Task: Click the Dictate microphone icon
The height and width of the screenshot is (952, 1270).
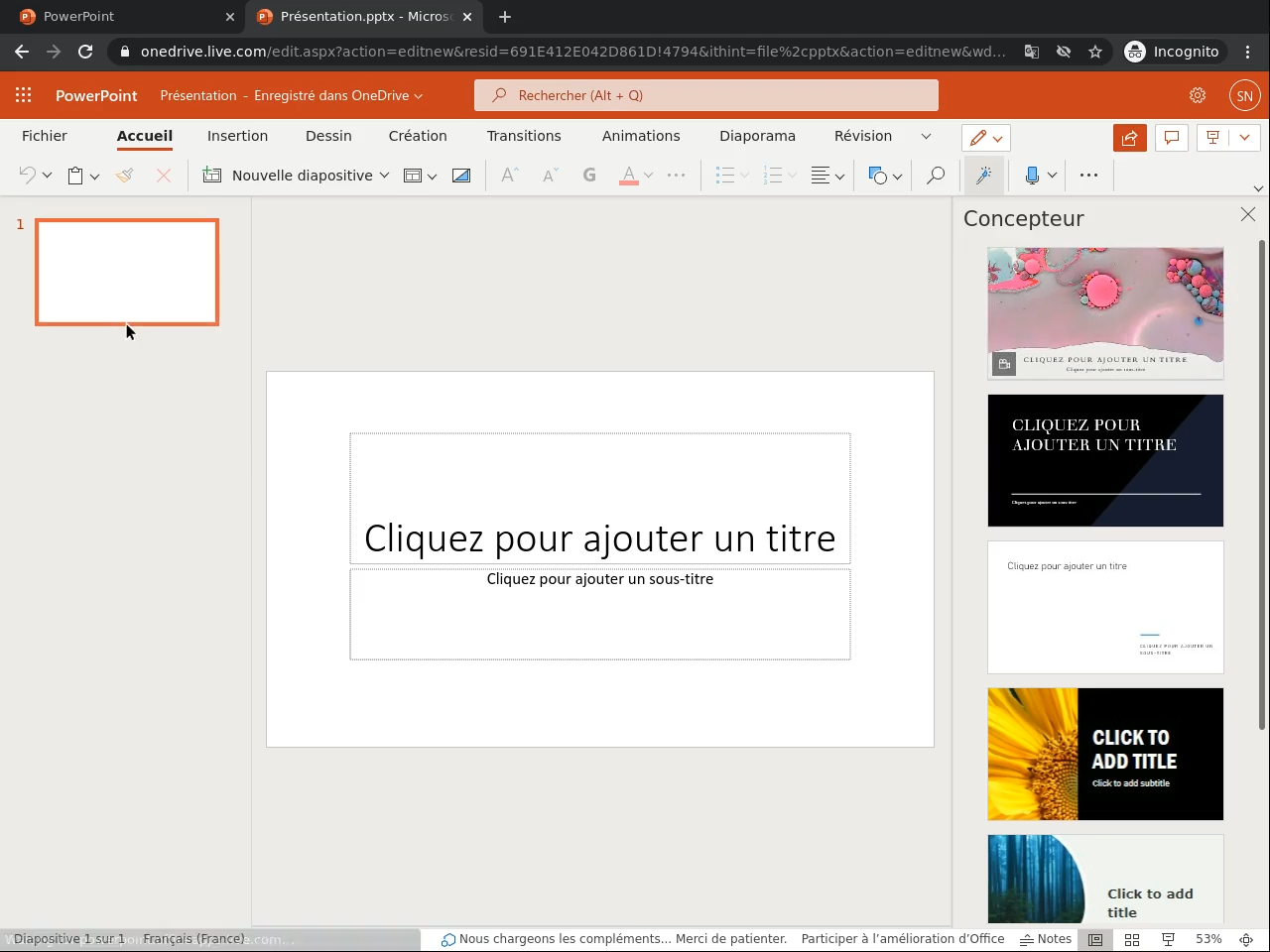Action: coord(1032,176)
